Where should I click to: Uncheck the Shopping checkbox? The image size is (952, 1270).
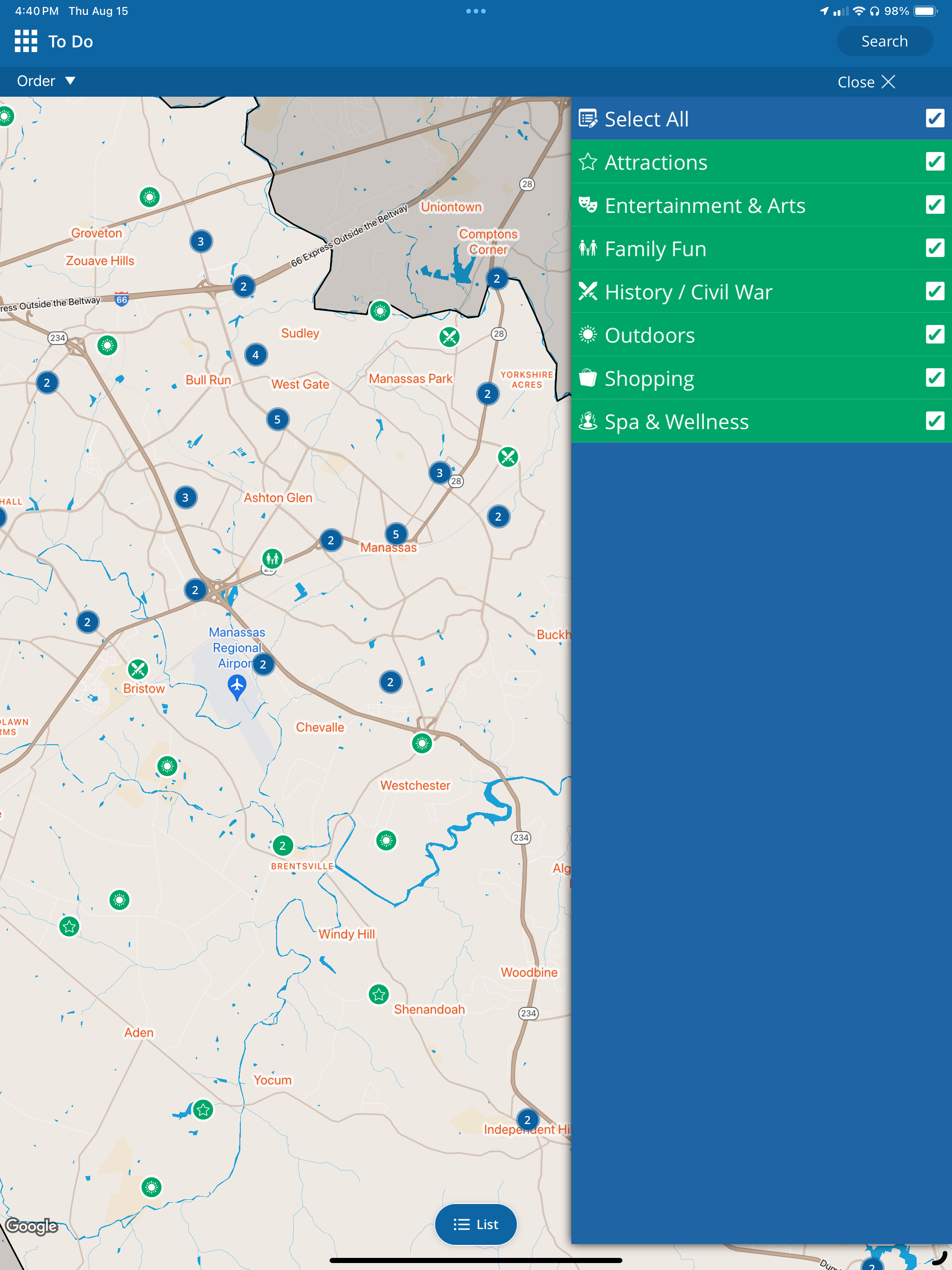(x=935, y=378)
